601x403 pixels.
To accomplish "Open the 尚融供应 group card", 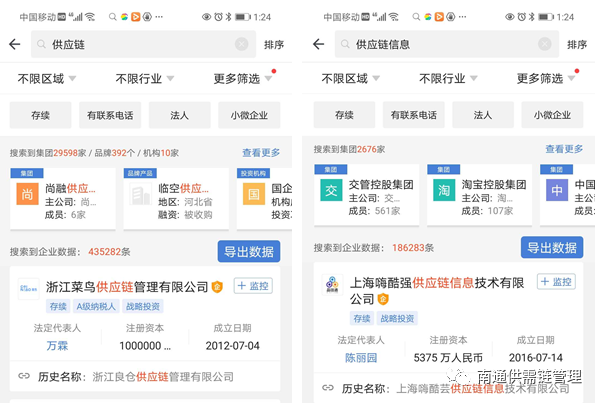I will 63,199.
